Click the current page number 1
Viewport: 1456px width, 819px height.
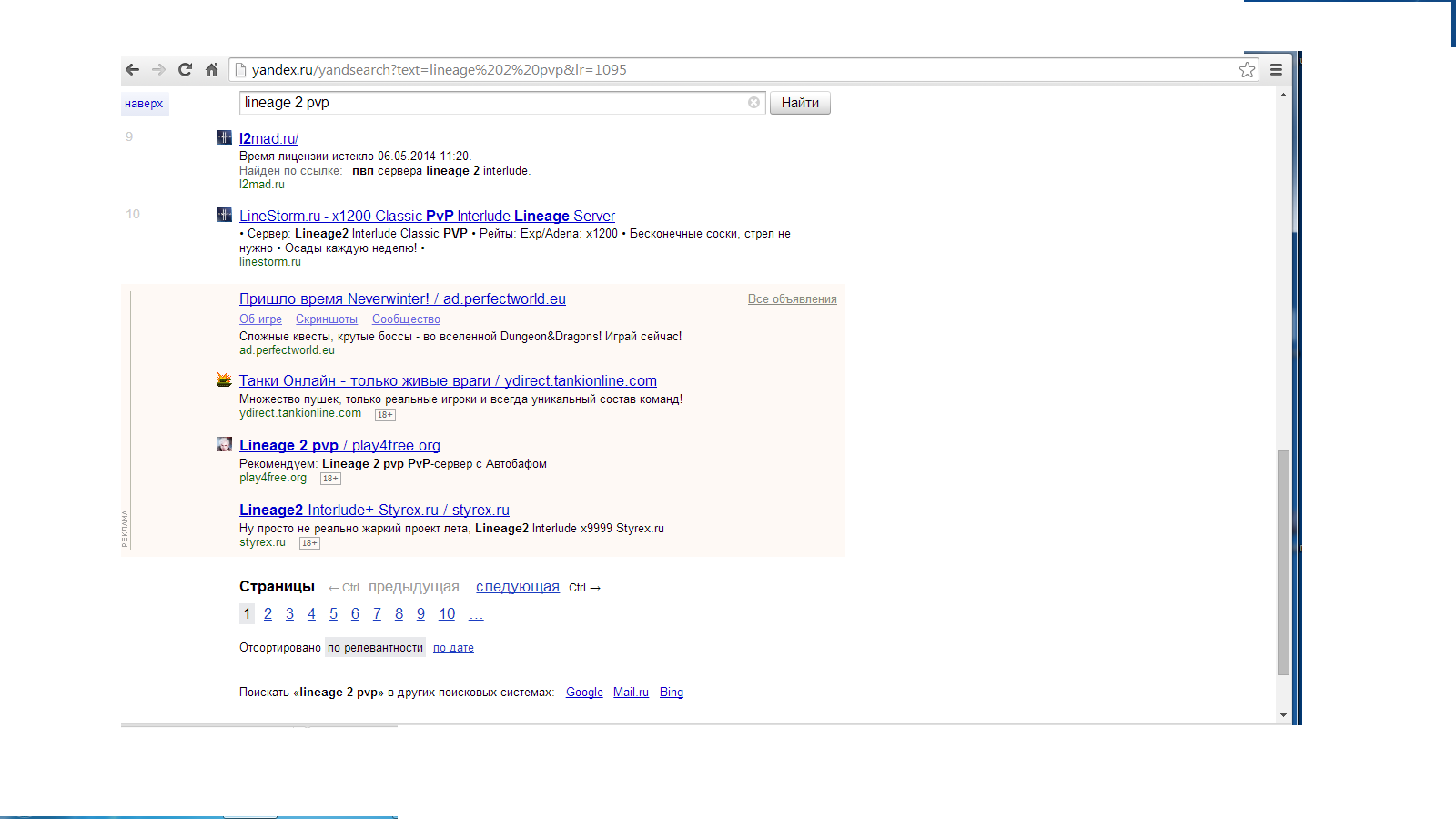click(x=247, y=614)
